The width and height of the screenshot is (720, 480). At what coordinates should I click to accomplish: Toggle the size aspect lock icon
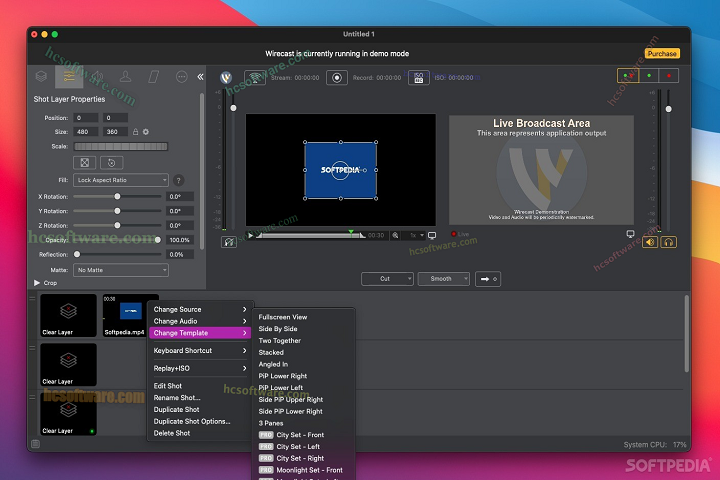[135, 132]
